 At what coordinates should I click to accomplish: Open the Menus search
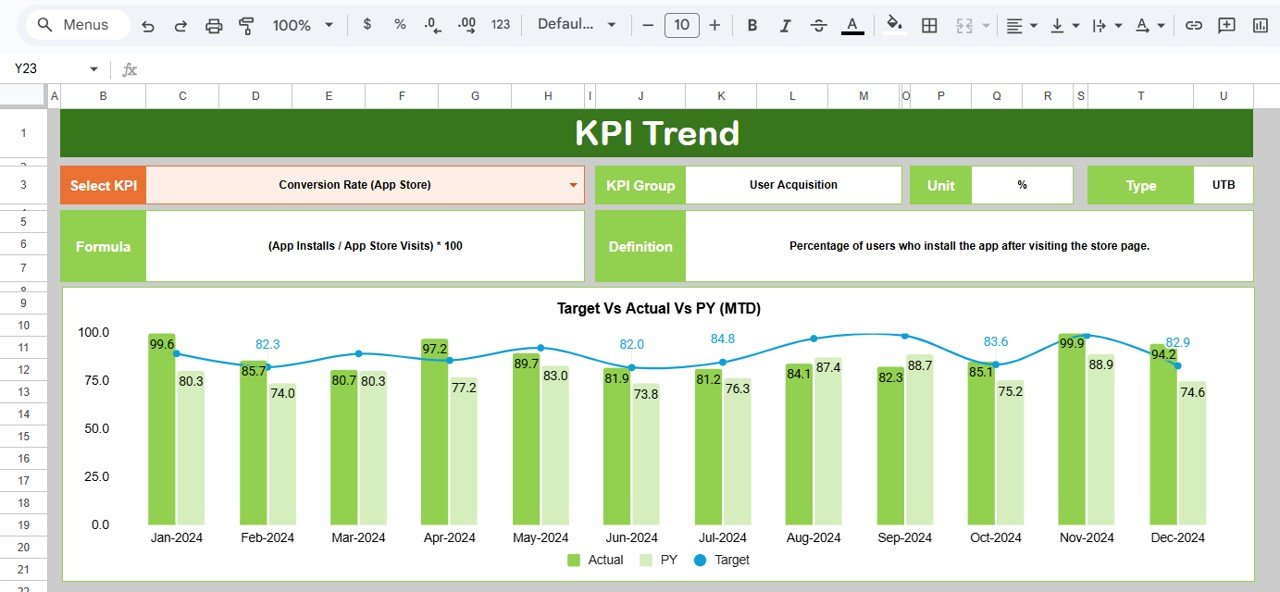tap(75, 24)
